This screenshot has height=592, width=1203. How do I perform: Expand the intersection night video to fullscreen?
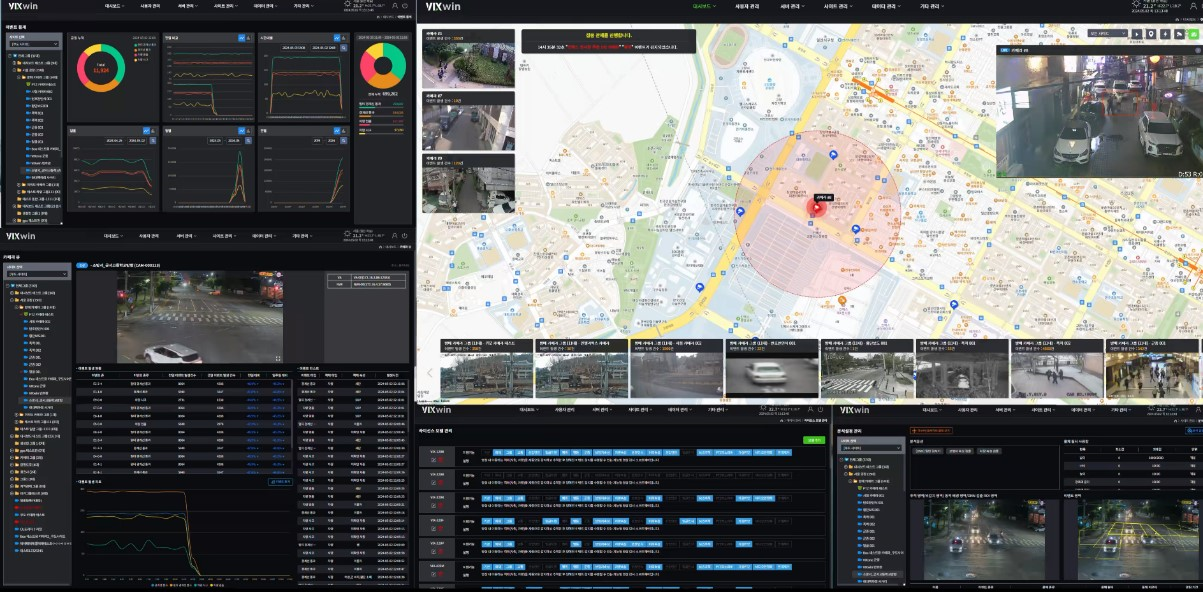[x=278, y=357]
